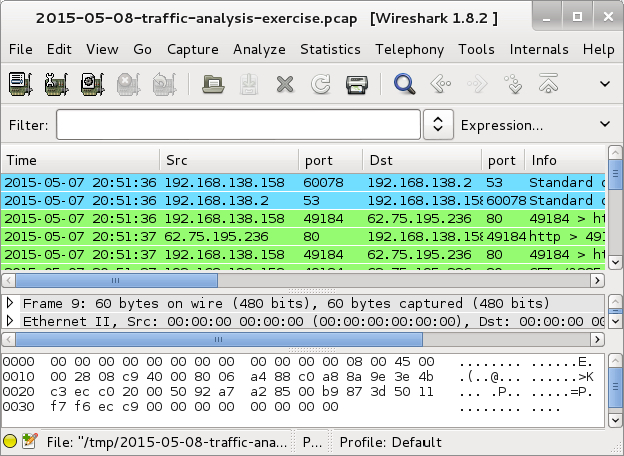Image resolution: width=624 pixels, height=456 pixels.
Task: Click the packet list horizontal scrollbar thumb
Action: [117, 281]
